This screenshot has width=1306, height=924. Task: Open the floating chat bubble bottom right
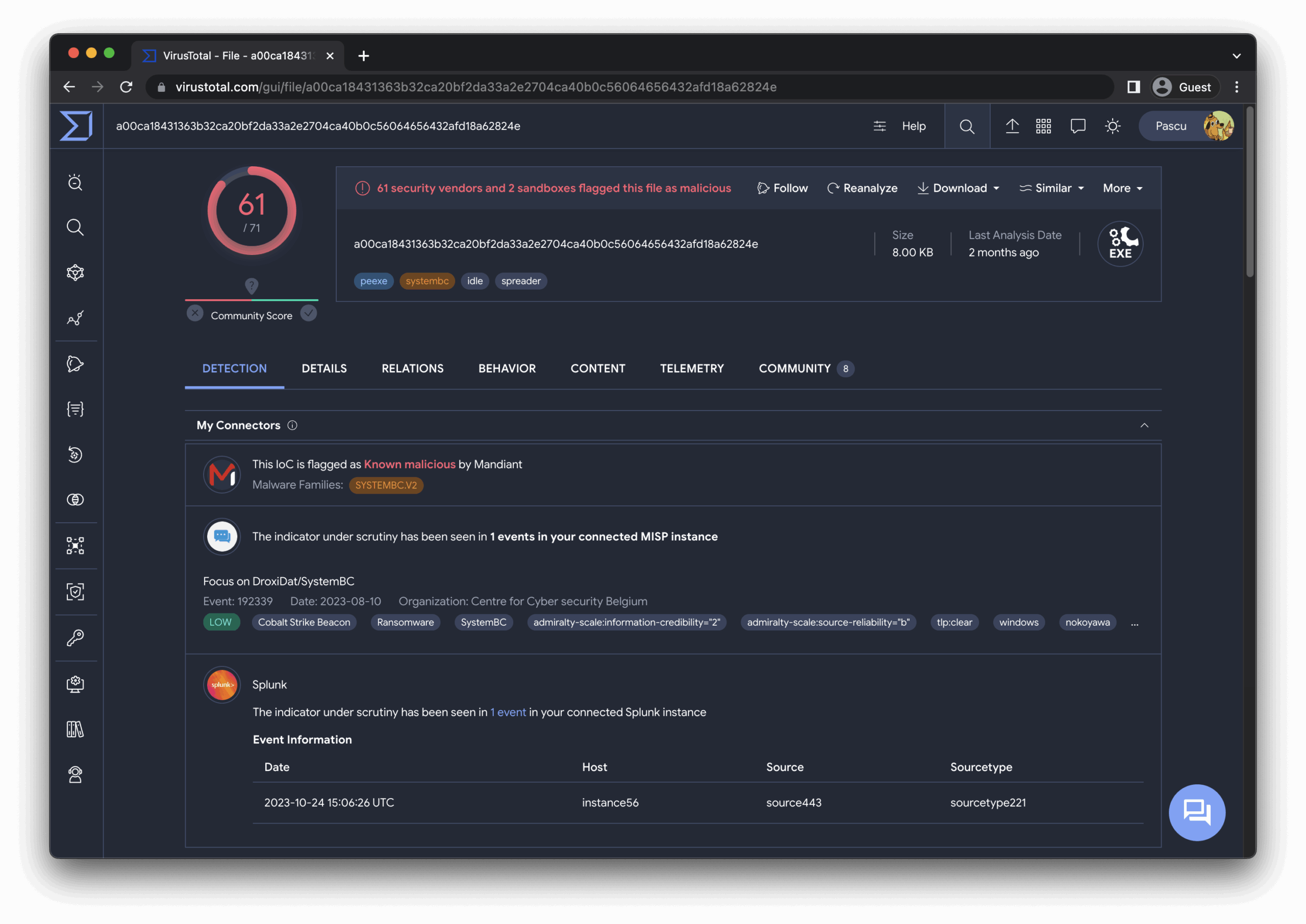1197,812
